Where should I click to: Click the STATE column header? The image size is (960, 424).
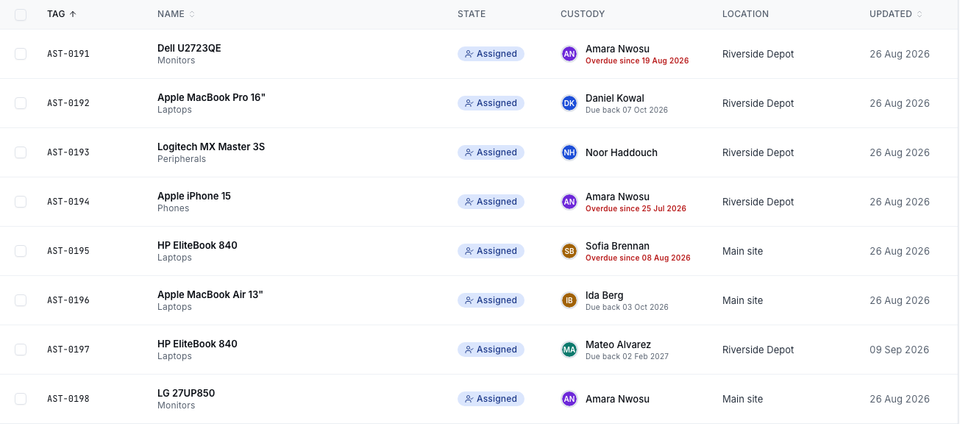471,14
